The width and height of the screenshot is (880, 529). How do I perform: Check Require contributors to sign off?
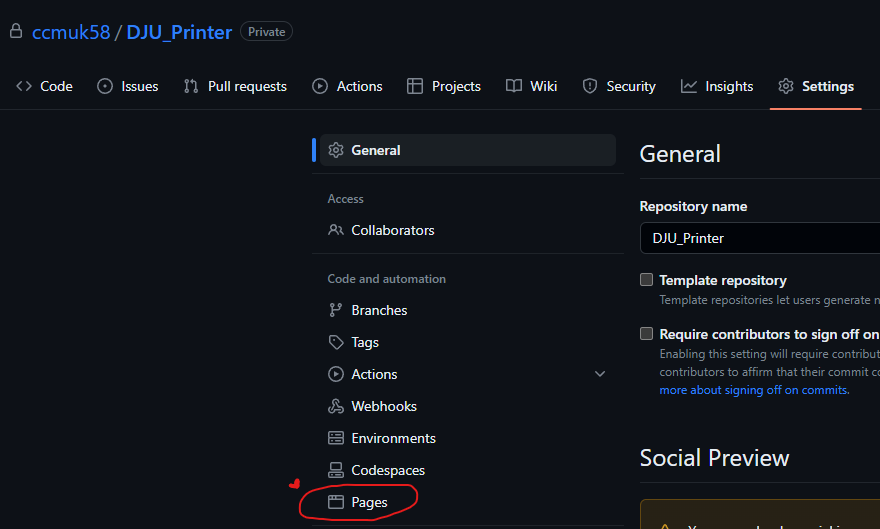pyautogui.click(x=647, y=334)
